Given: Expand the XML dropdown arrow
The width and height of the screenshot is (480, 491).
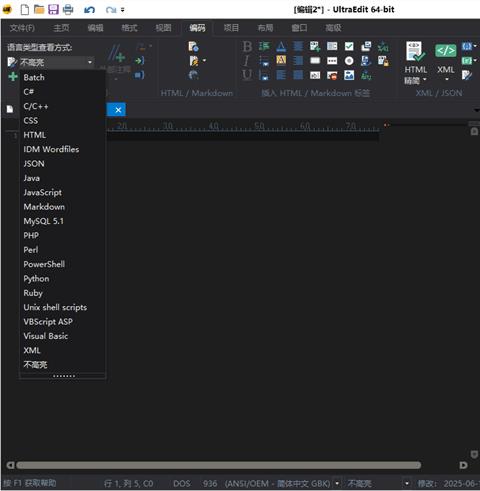Looking at the screenshot, I should point(447,79).
